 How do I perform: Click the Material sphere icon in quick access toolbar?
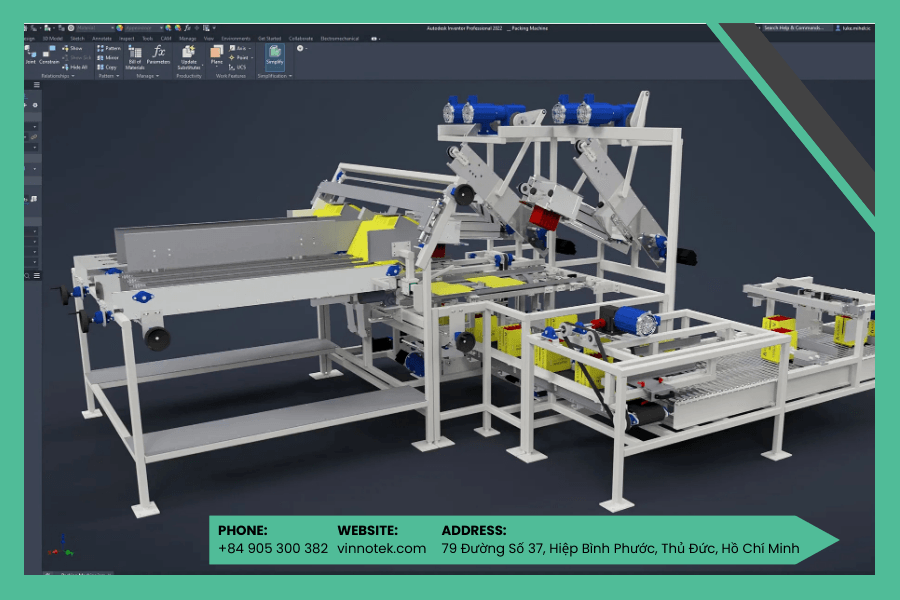click(71, 28)
